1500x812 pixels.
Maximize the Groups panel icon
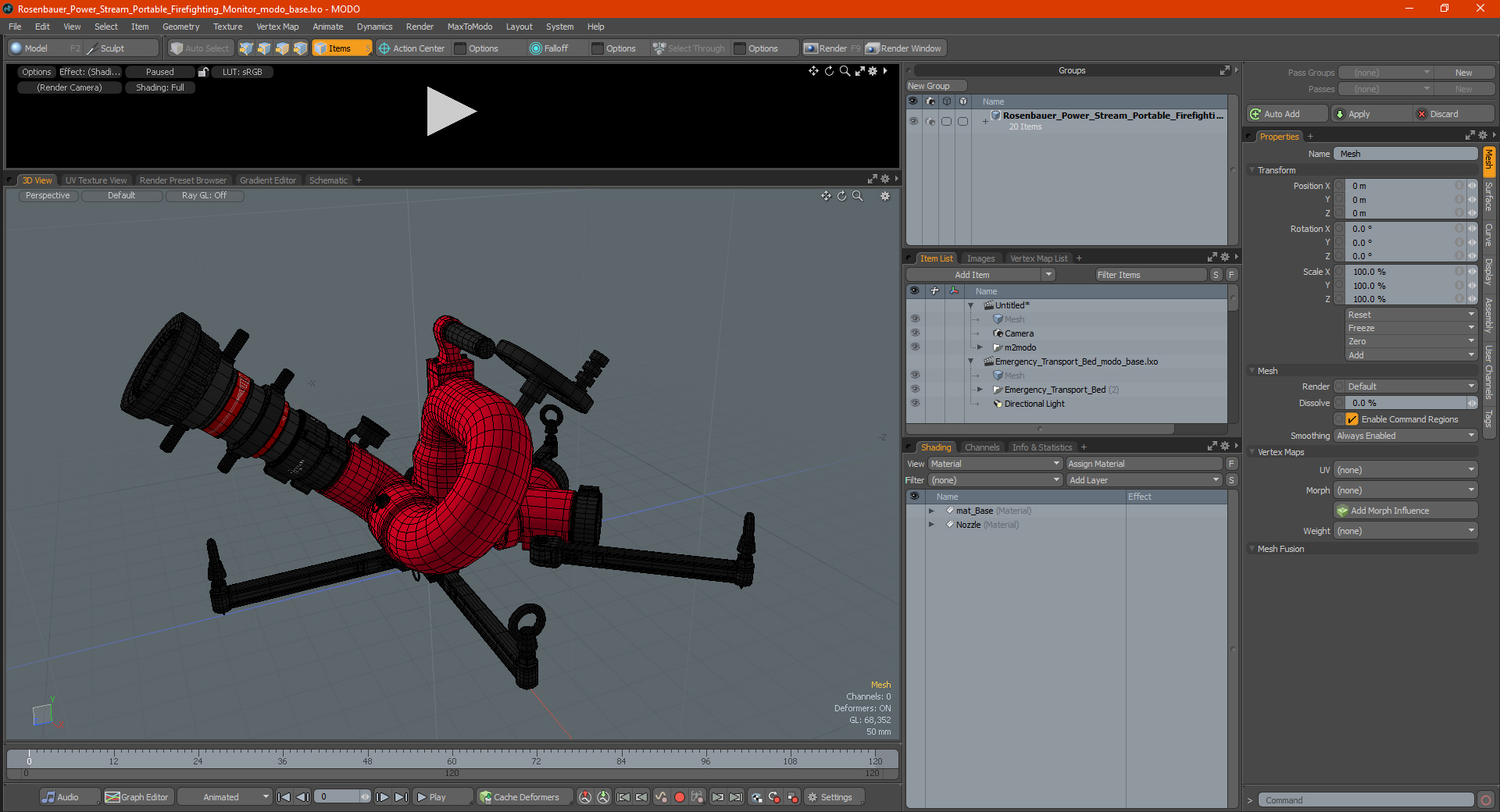click(1224, 70)
